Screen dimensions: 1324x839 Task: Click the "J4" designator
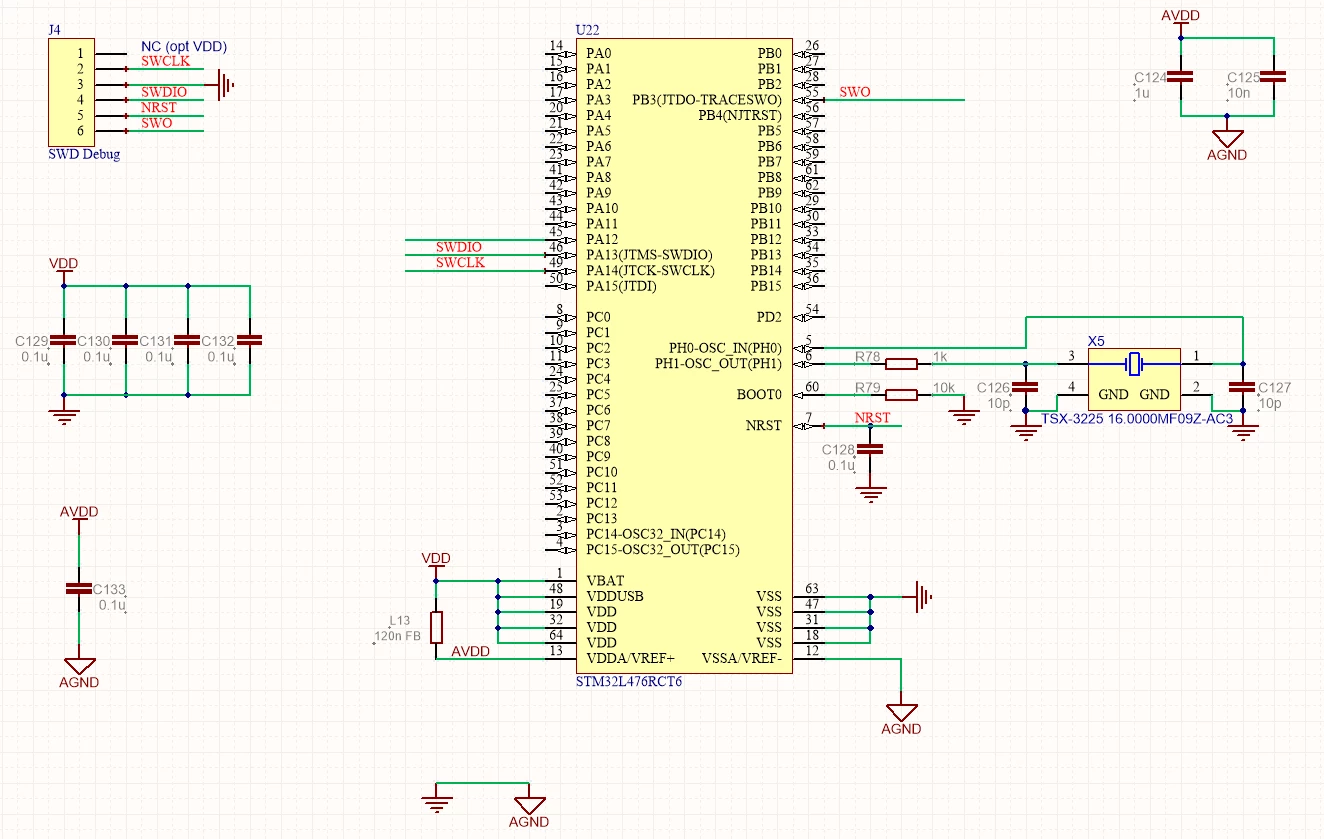pos(54,30)
